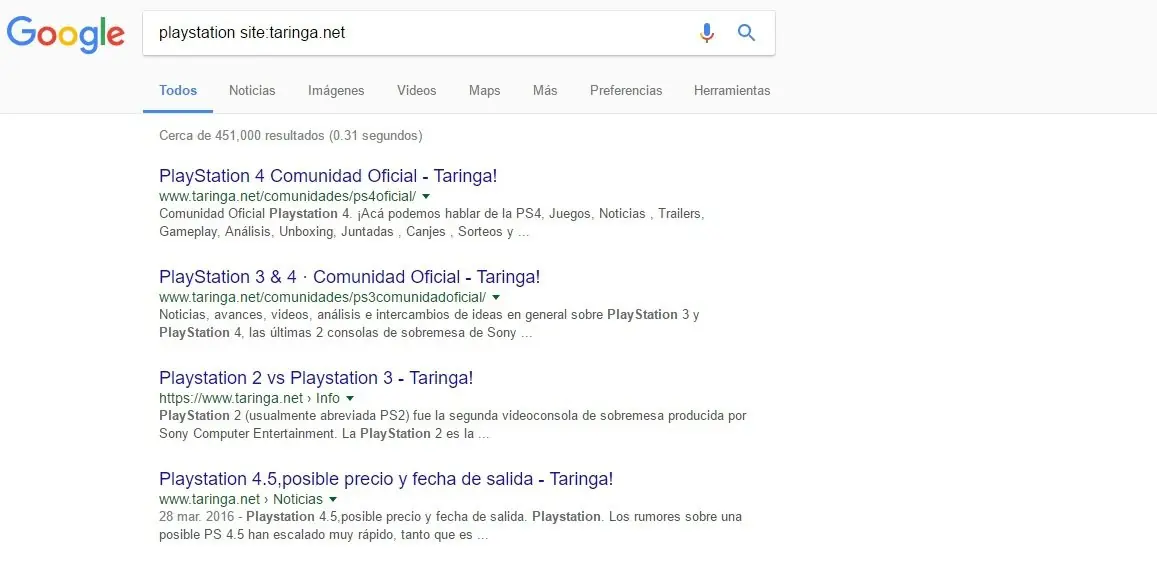Switch to the Videos tab

(416, 91)
